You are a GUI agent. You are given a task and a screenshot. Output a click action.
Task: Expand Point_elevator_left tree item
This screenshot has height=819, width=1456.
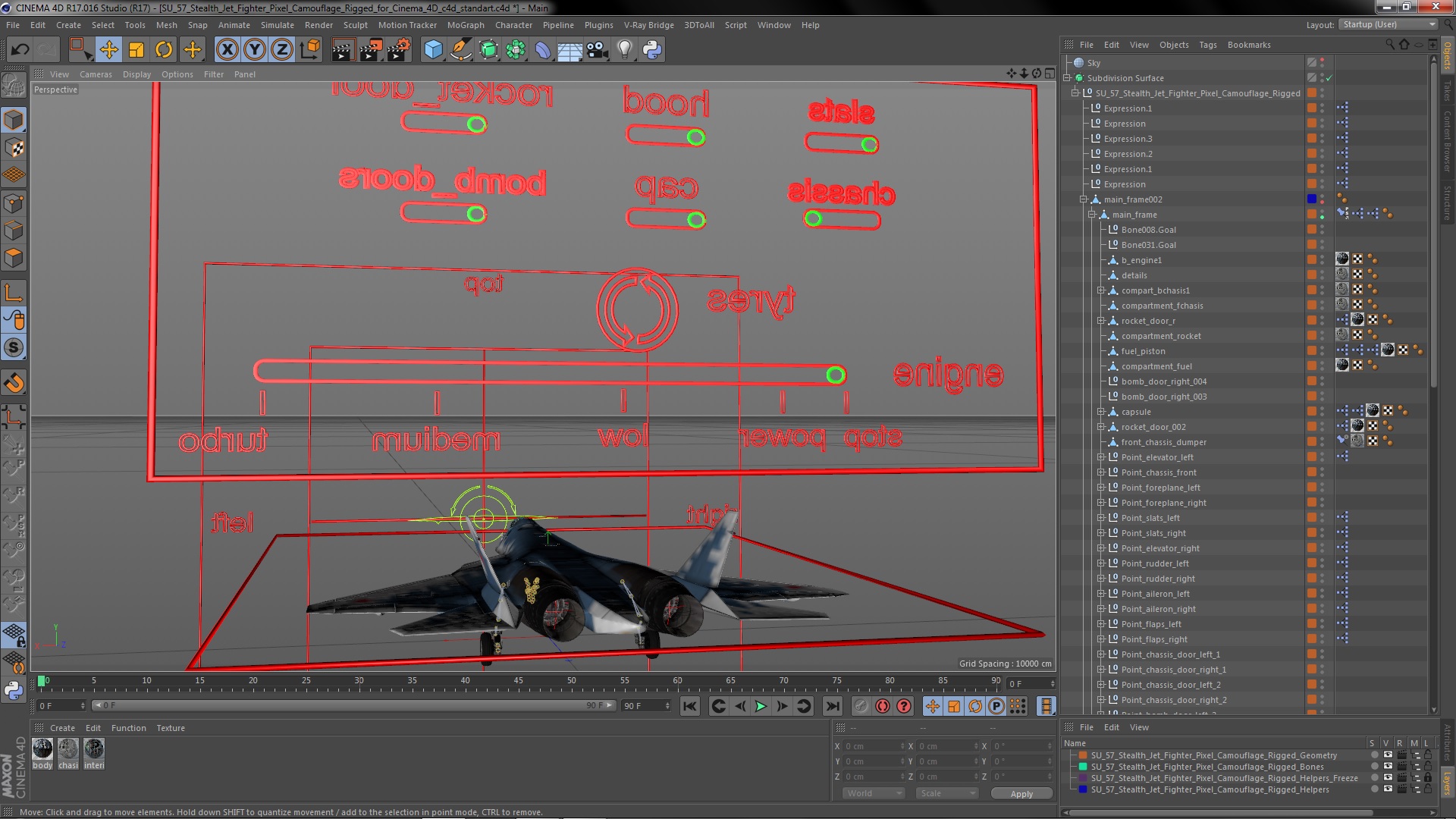tap(1101, 457)
